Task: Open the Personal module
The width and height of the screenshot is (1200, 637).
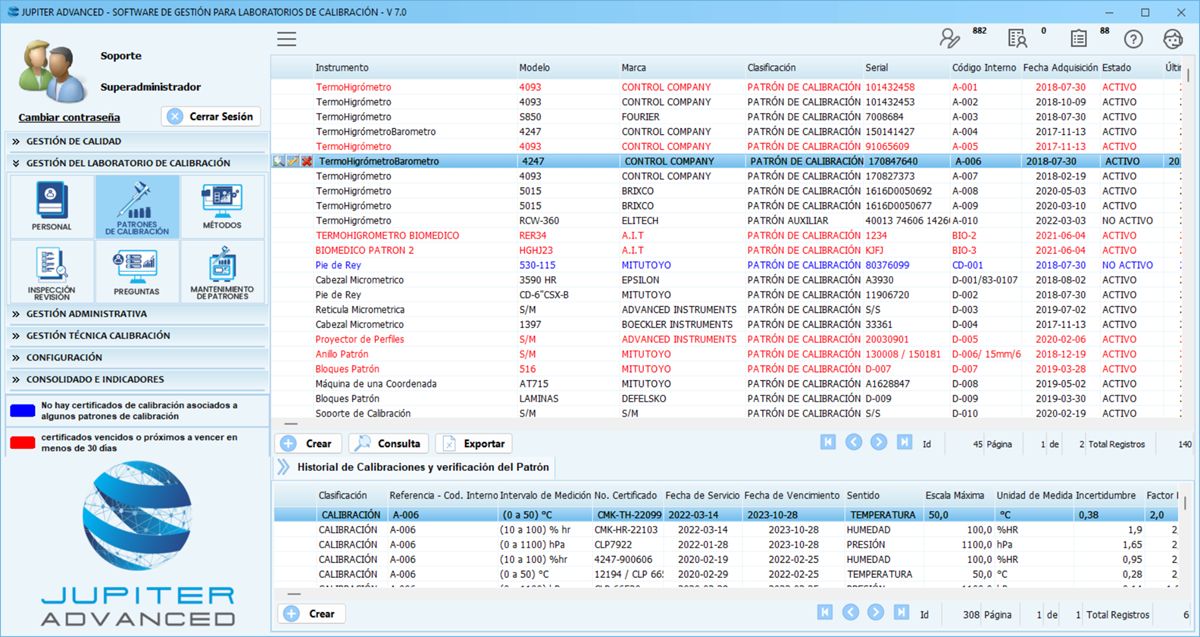Action: point(51,206)
